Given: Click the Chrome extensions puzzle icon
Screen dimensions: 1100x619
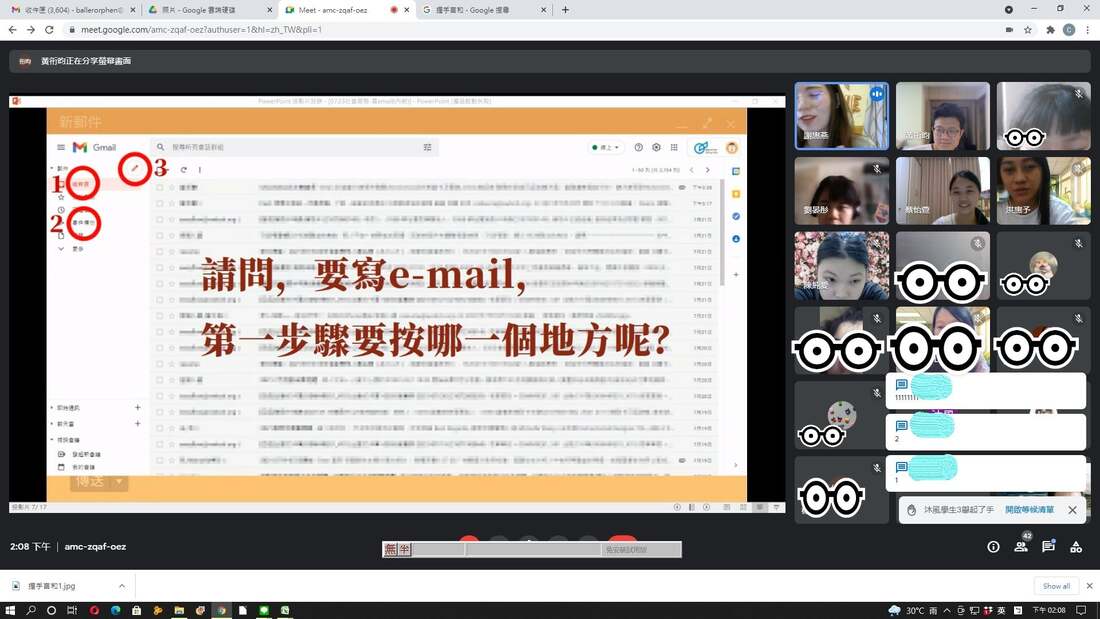Looking at the screenshot, I should click(1050, 29).
